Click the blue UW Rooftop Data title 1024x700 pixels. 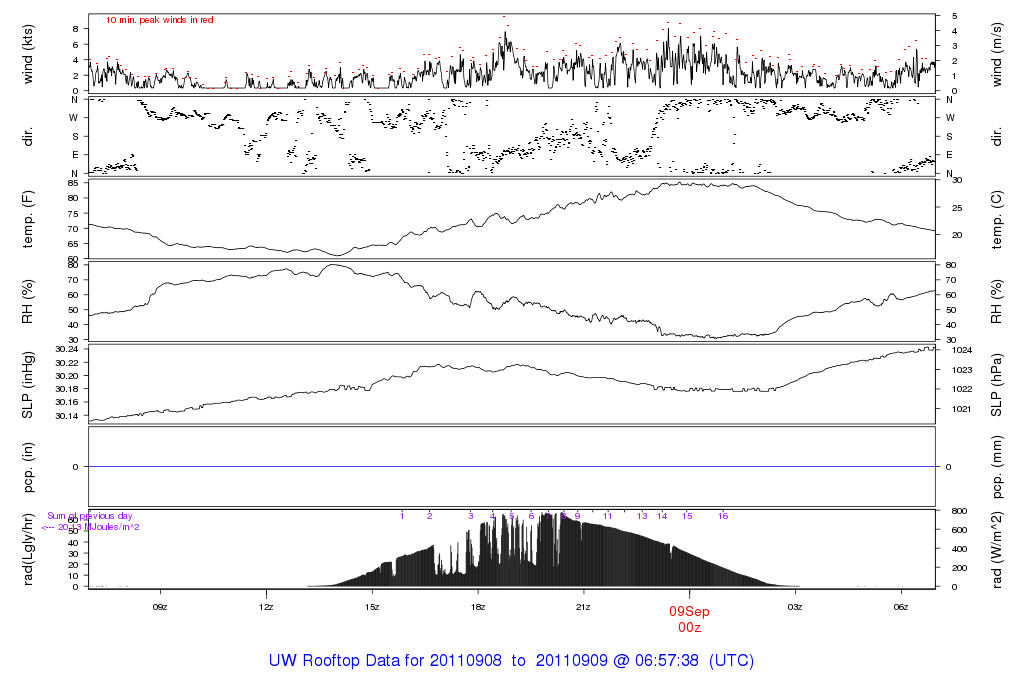(511, 660)
